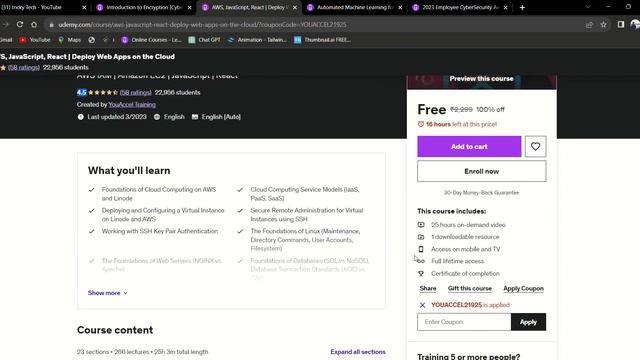Open the browser profile avatar
Viewport: 640px width, 360px height.
click(x=635, y=24)
